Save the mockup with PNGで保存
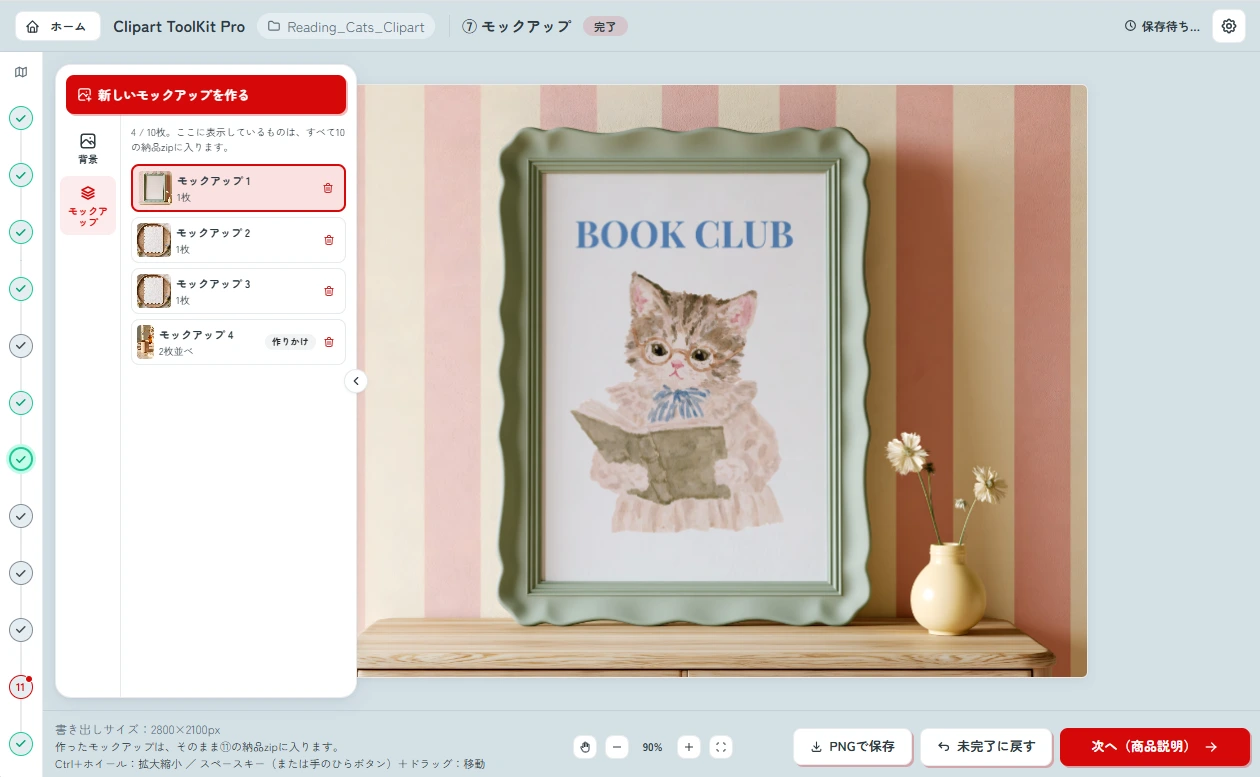The image size is (1260, 777). 852,747
